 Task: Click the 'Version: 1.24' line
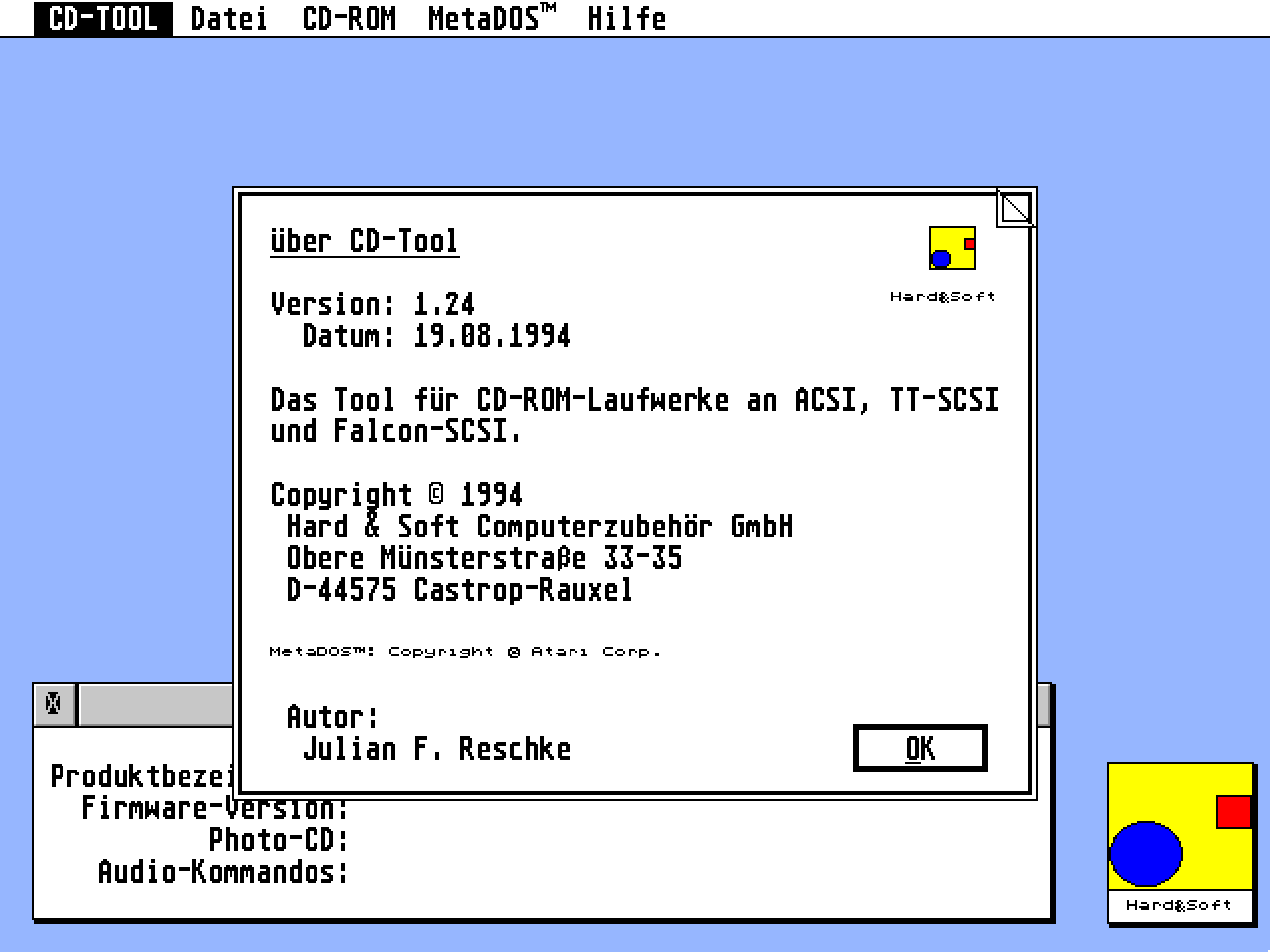pos(373,303)
